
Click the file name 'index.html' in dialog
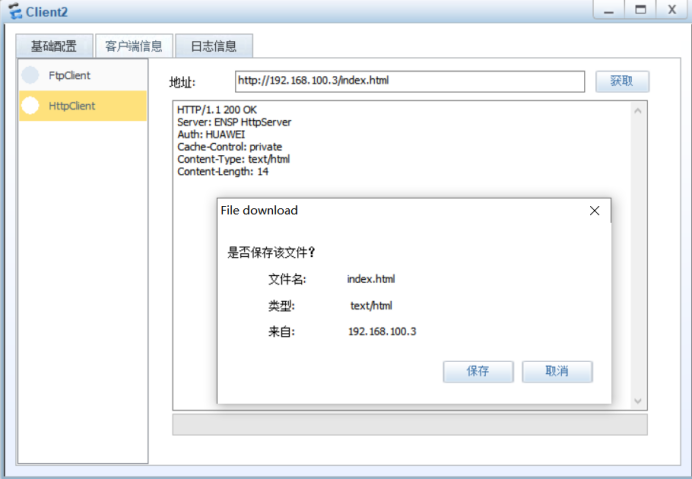click(371, 279)
